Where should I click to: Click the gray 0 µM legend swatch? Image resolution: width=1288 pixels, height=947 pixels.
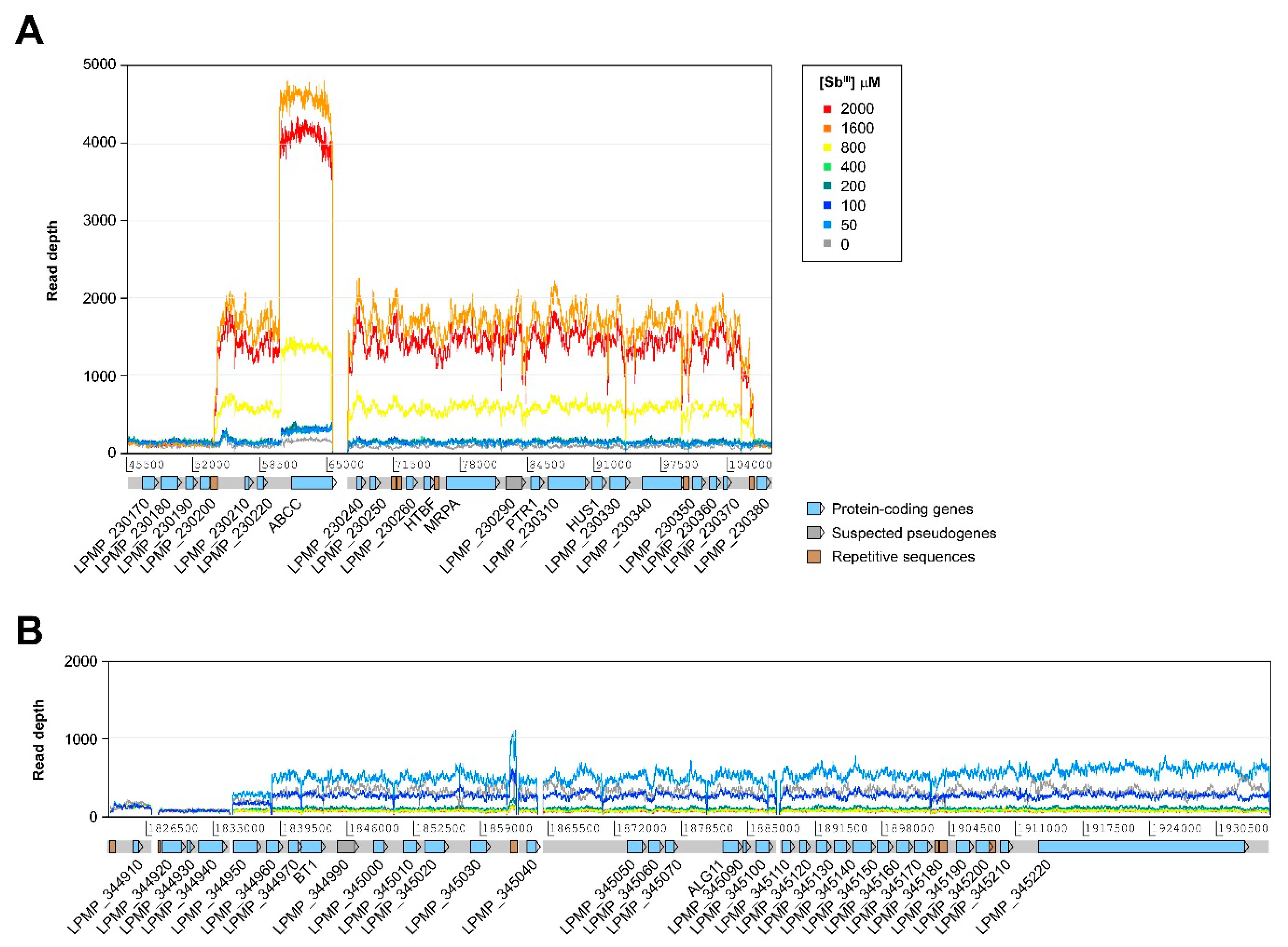pos(827,243)
